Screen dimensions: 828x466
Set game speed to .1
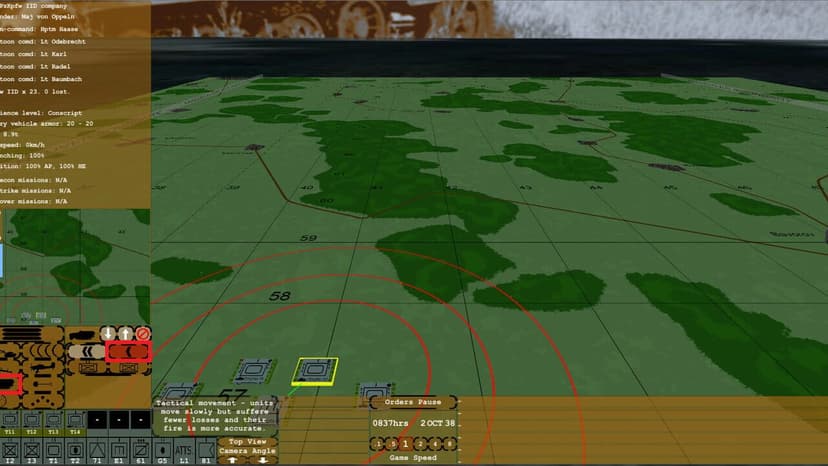pos(378,444)
